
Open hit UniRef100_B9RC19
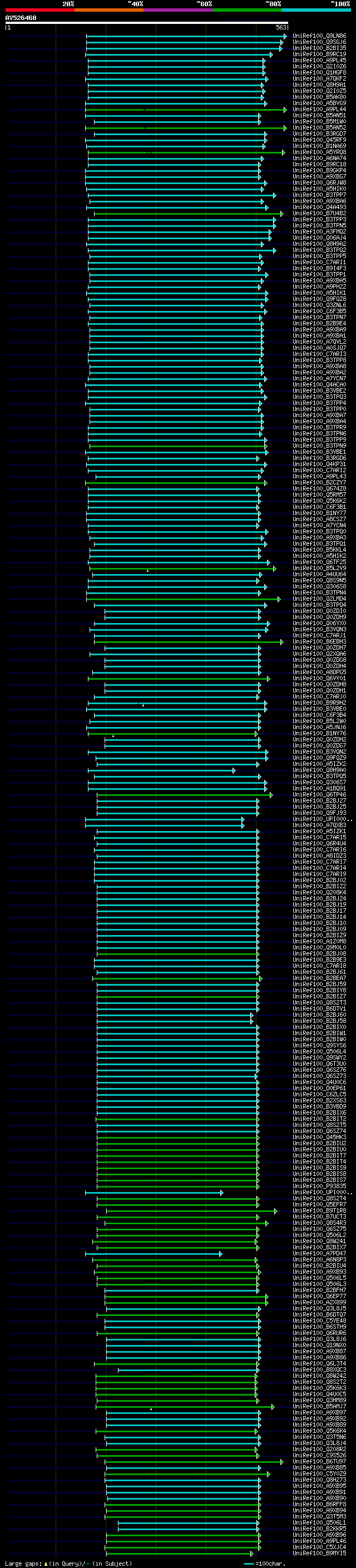point(319,54)
